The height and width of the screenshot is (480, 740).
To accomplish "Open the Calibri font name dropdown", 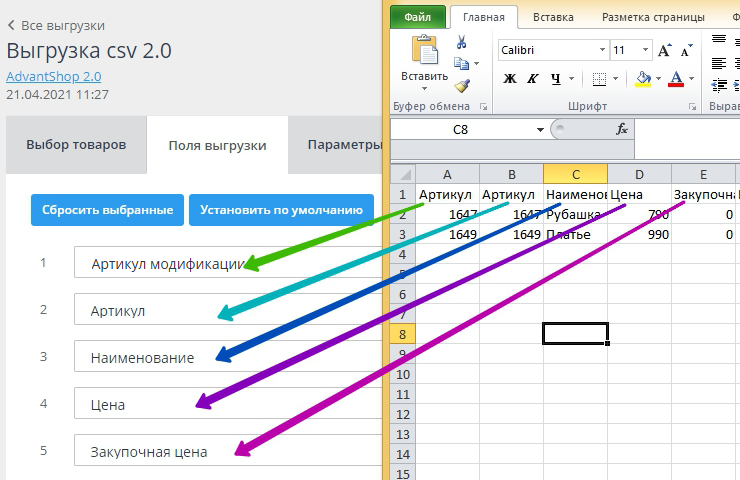I will pos(602,50).
